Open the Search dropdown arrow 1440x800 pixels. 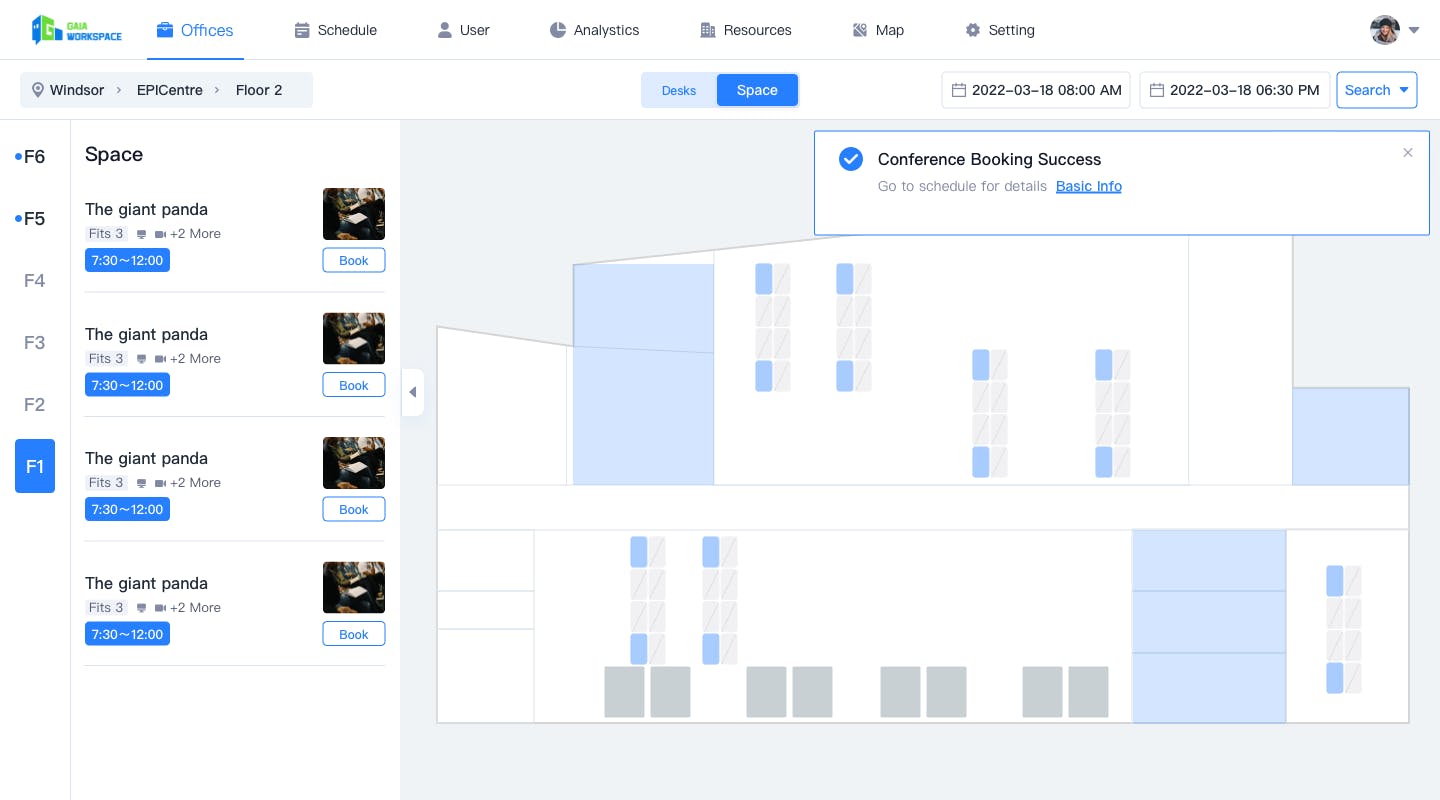(x=1404, y=90)
